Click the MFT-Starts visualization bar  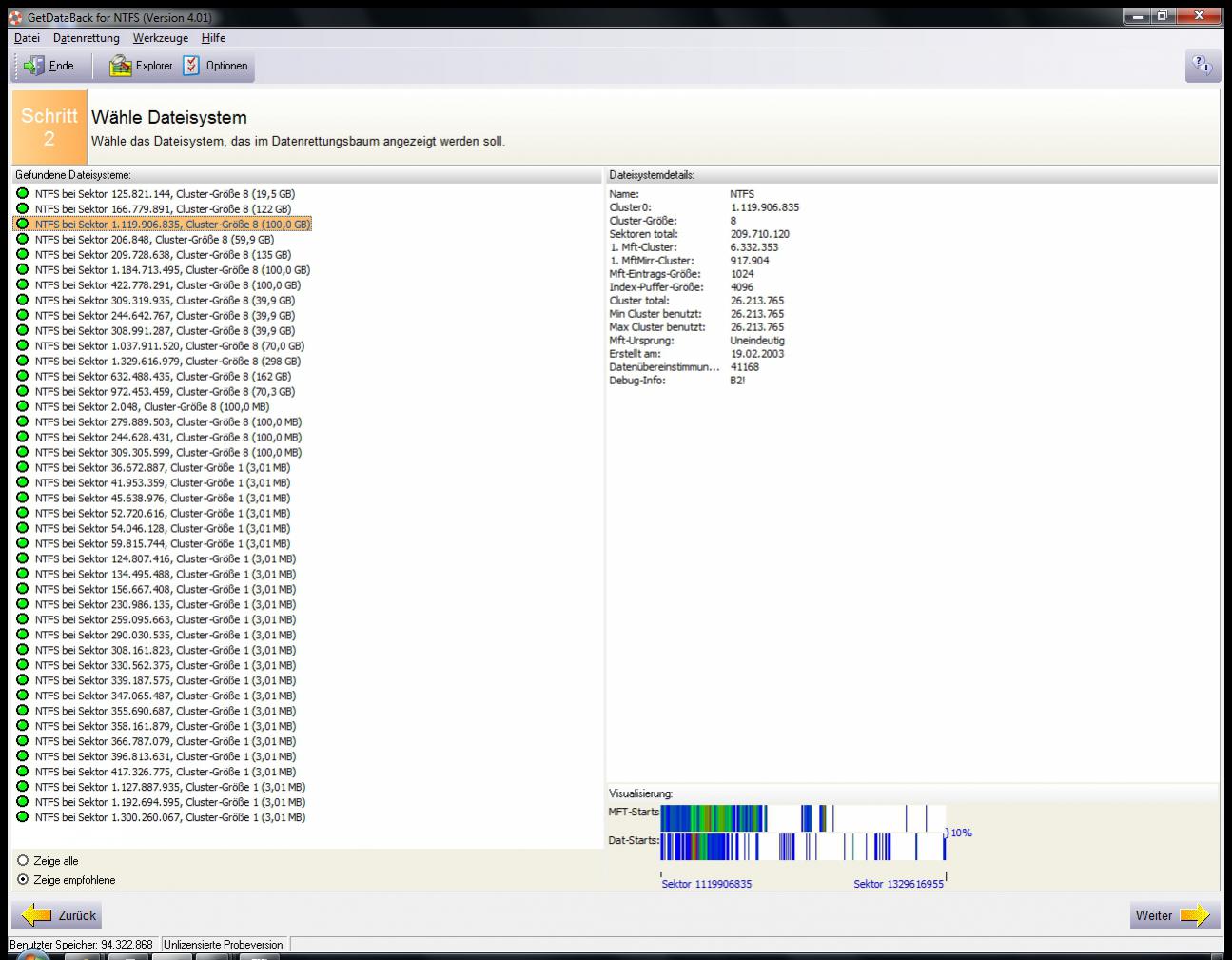(803, 818)
